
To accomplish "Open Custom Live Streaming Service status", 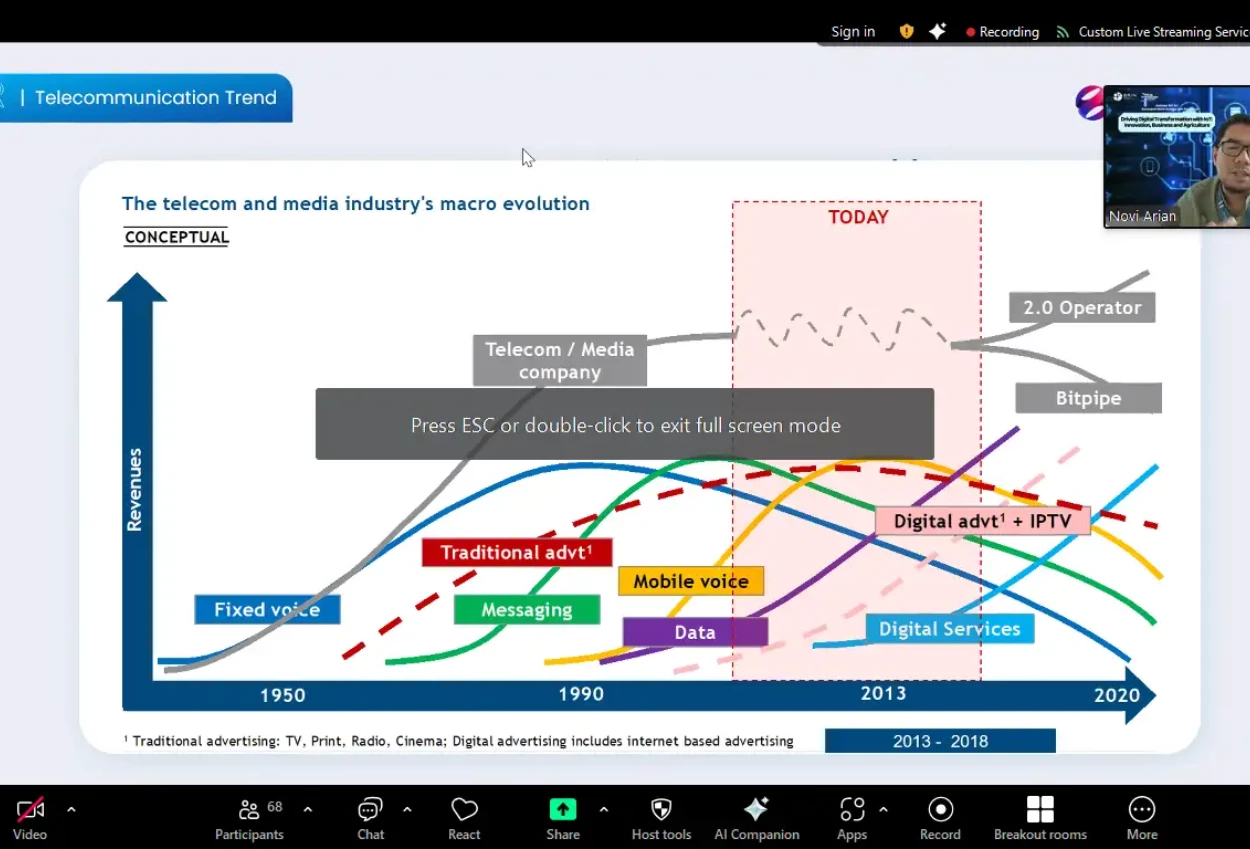I will tap(1152, 32).
